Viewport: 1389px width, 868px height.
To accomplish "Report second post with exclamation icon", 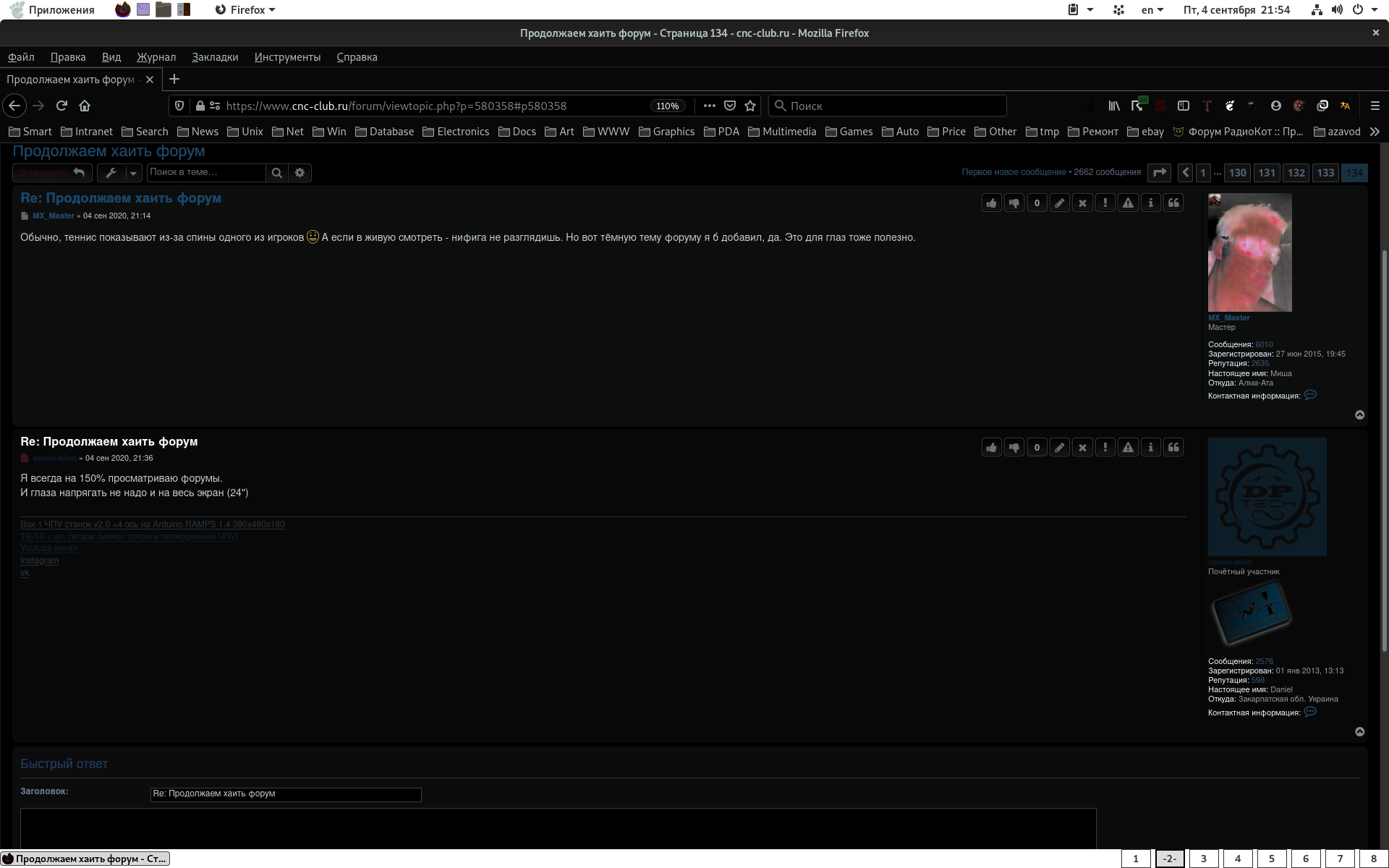I will click(x=1105, y=448).
